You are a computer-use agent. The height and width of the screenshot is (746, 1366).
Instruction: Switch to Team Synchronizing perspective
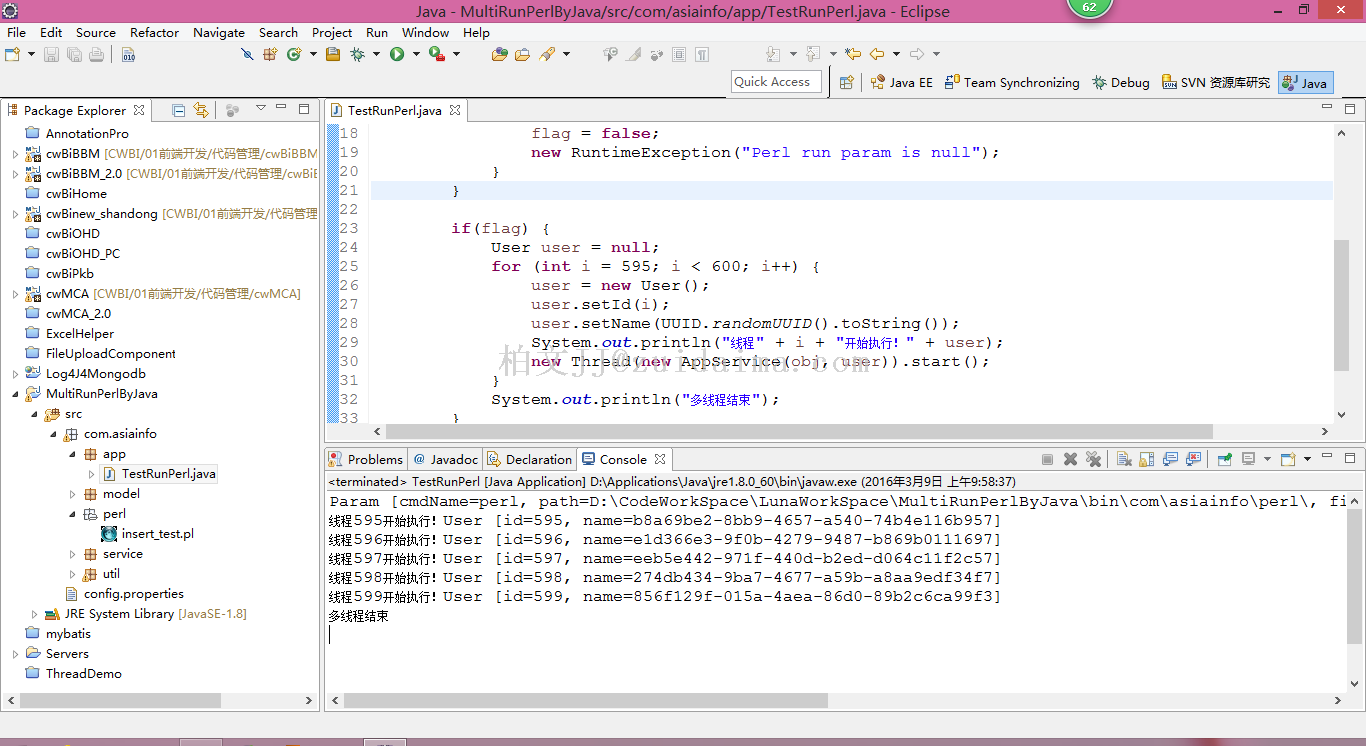[1013, 82]
